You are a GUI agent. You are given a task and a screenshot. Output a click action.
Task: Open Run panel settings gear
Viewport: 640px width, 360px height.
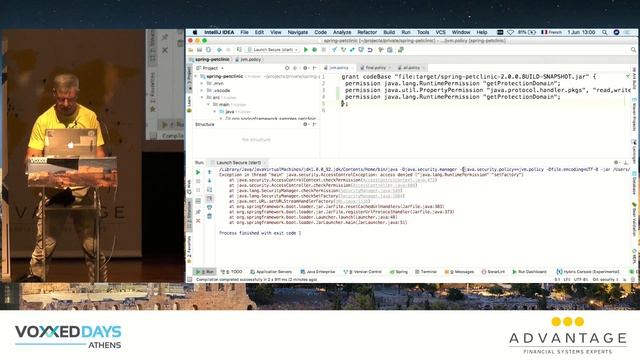616,162
